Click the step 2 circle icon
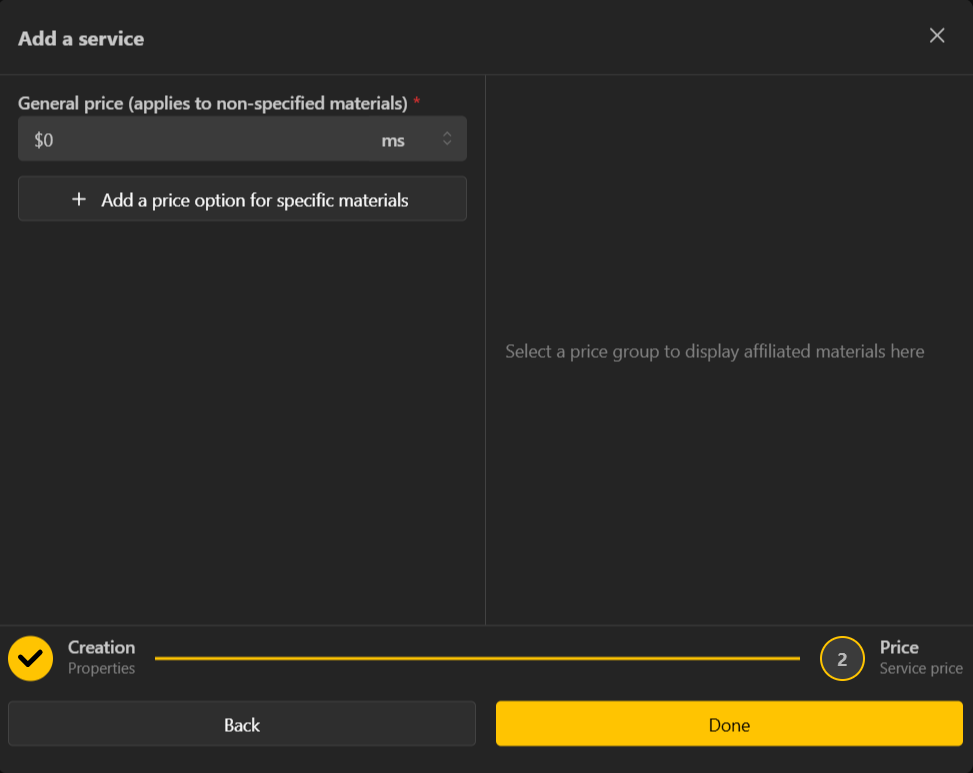This screenshot has height=773, width=973. [x=842, y=659]
